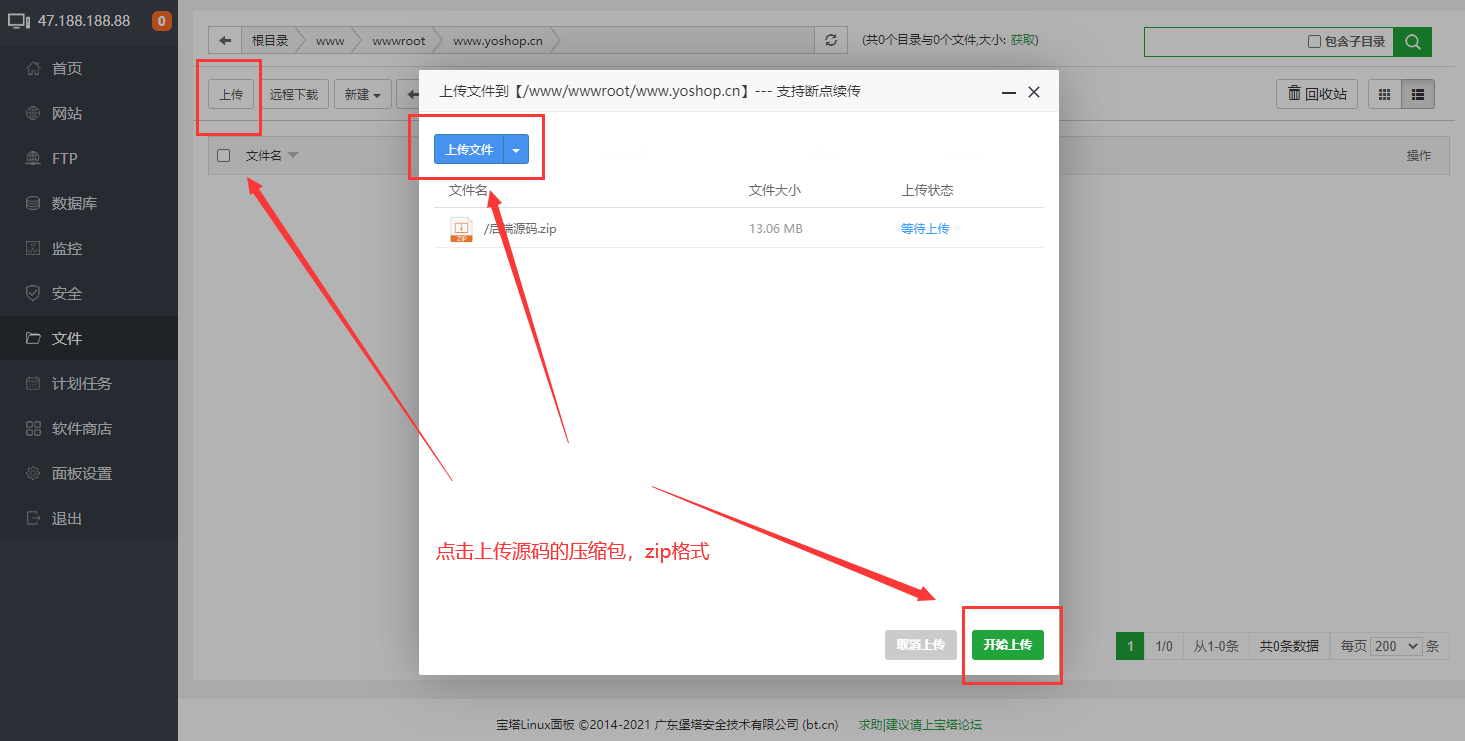Close the upload dialog
Screen dimensions: 1465x741
pyautogui.click(x=1034, y=92)
